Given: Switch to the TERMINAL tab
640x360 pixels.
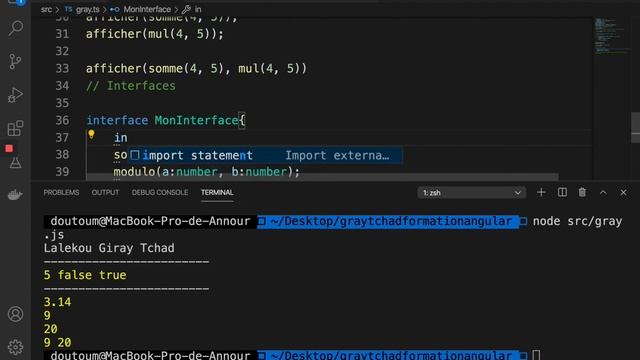Looking at the screenshot, I should pyautogui.click(x=217, y=193).
